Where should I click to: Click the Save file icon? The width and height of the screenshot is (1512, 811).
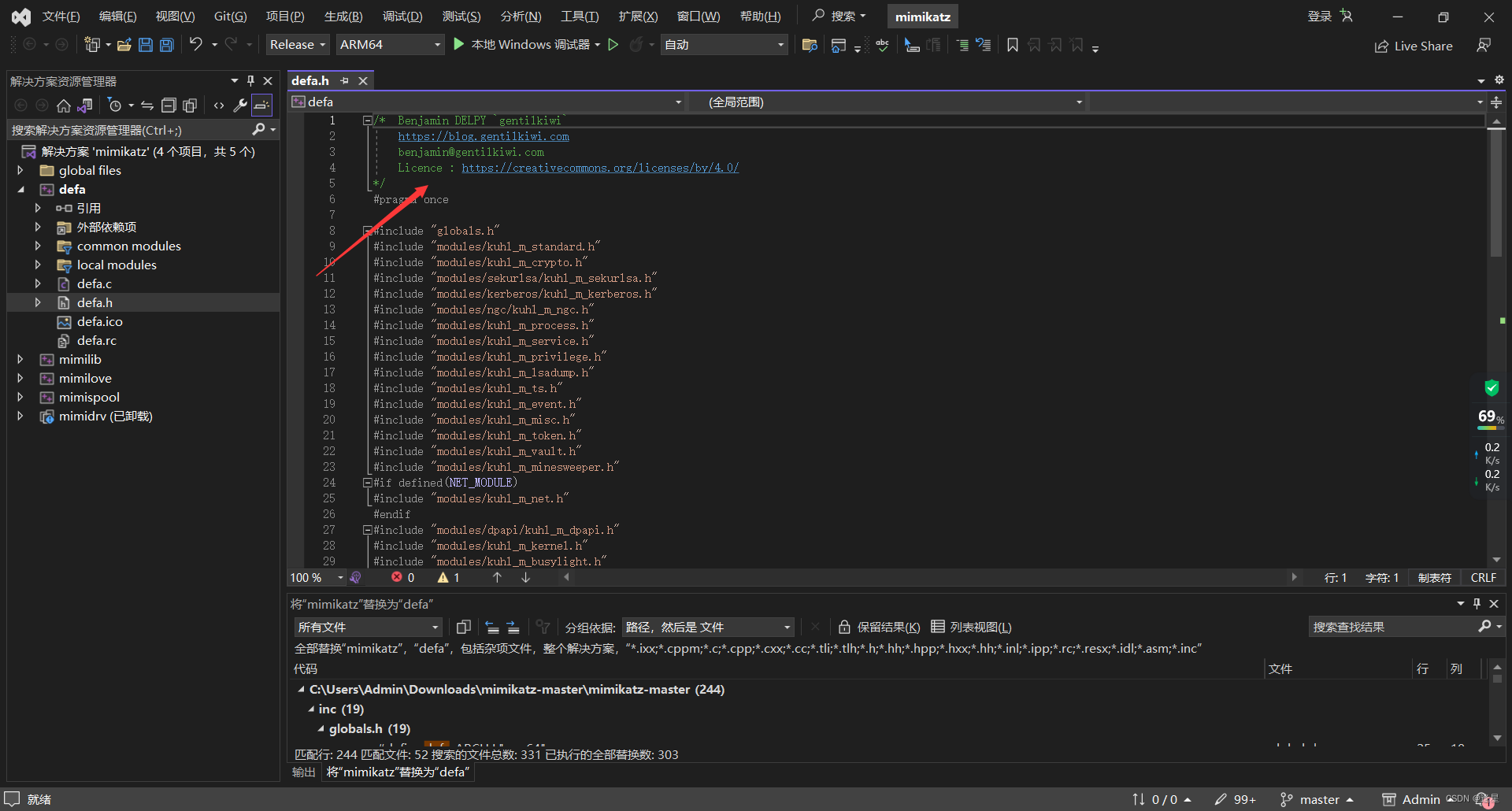click(146, 45)
